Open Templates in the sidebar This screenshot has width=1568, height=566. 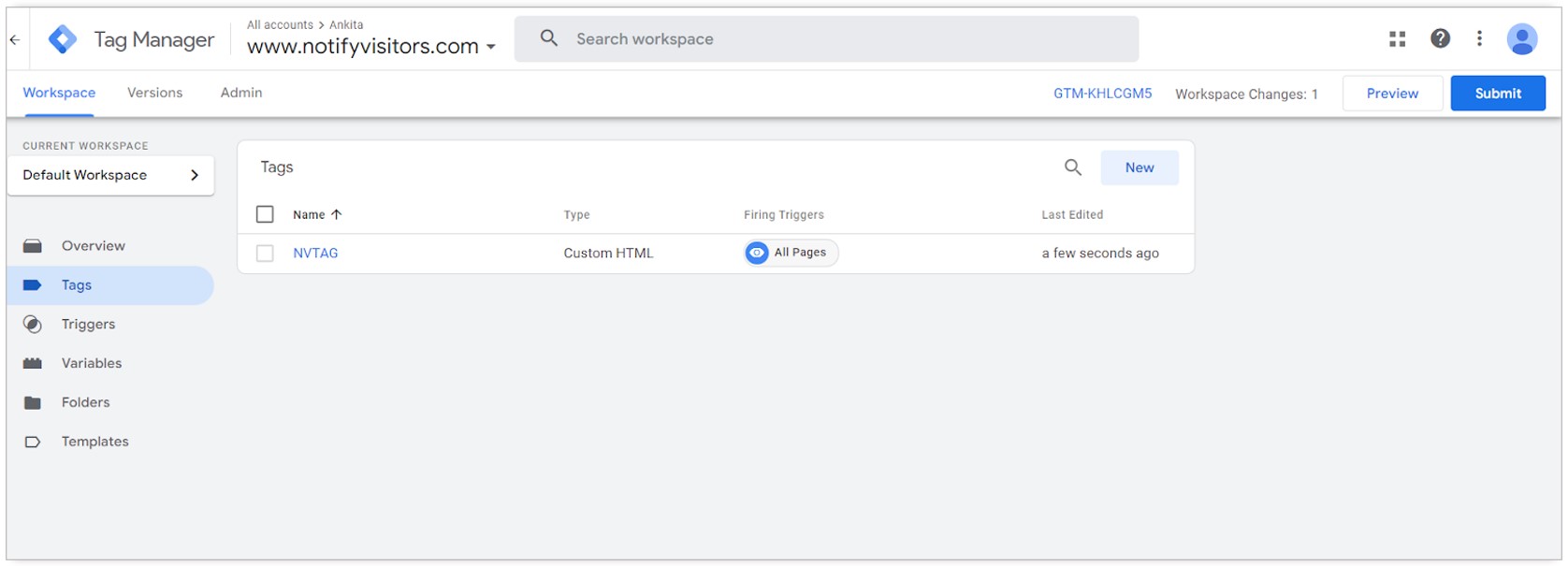(x=110, y=442)
